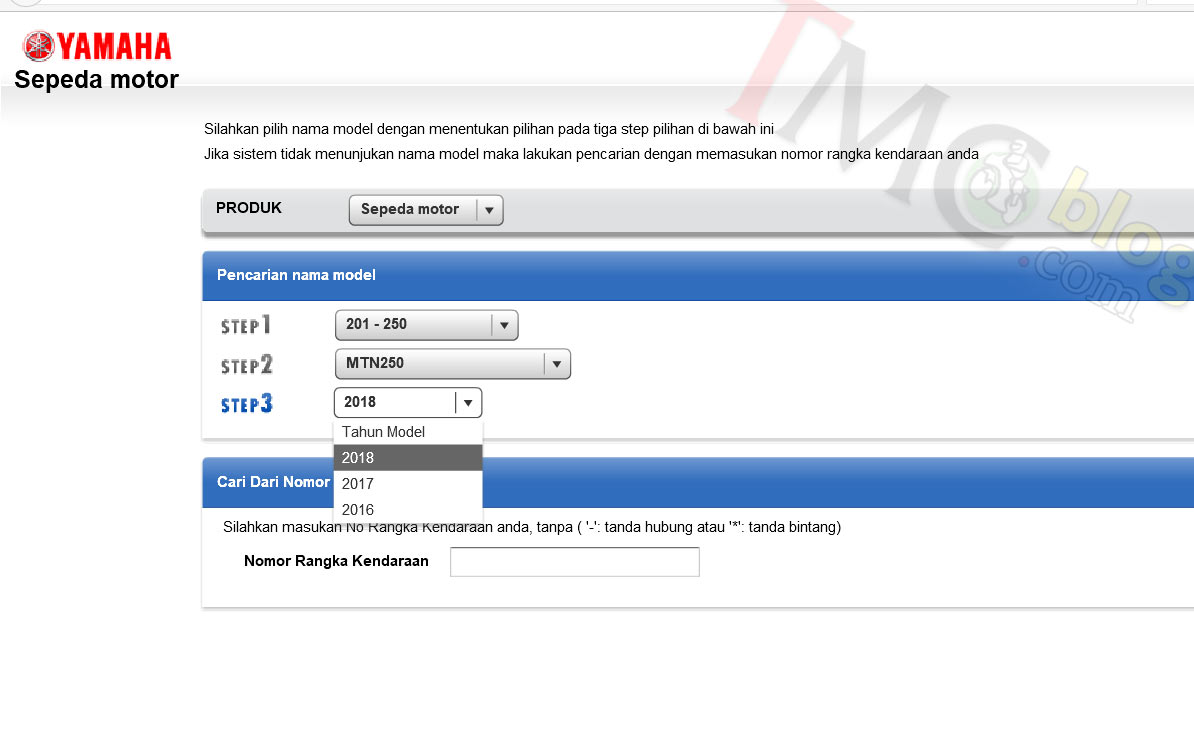Click the Pencarian nama model header
1194x732 pixels.
296,275
